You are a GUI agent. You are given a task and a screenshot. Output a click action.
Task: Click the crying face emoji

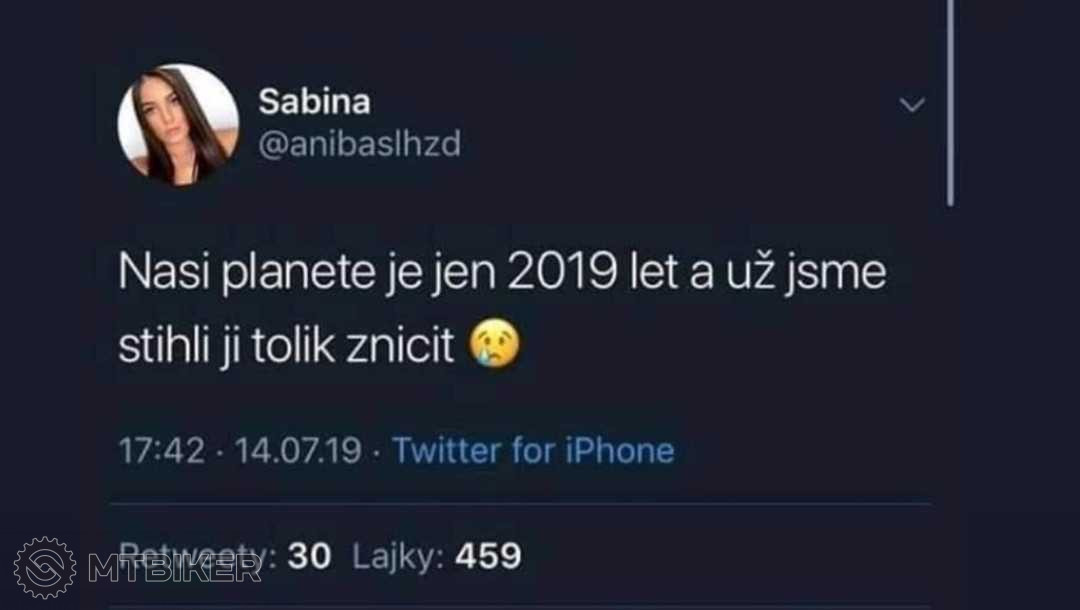click(x=494, y=344)
